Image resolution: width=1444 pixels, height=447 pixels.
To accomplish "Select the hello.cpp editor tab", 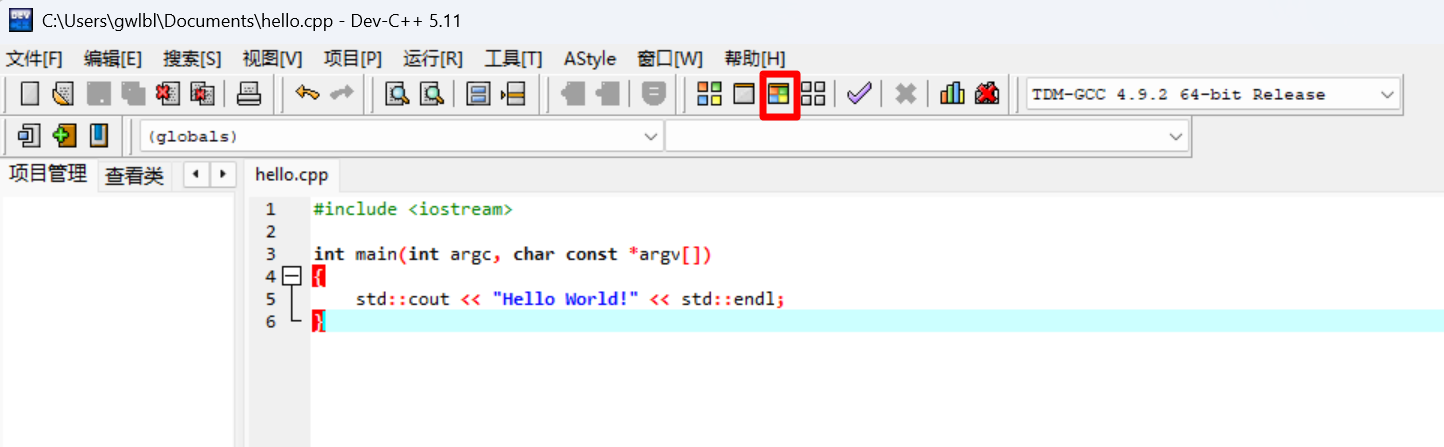I will point(292,175).
